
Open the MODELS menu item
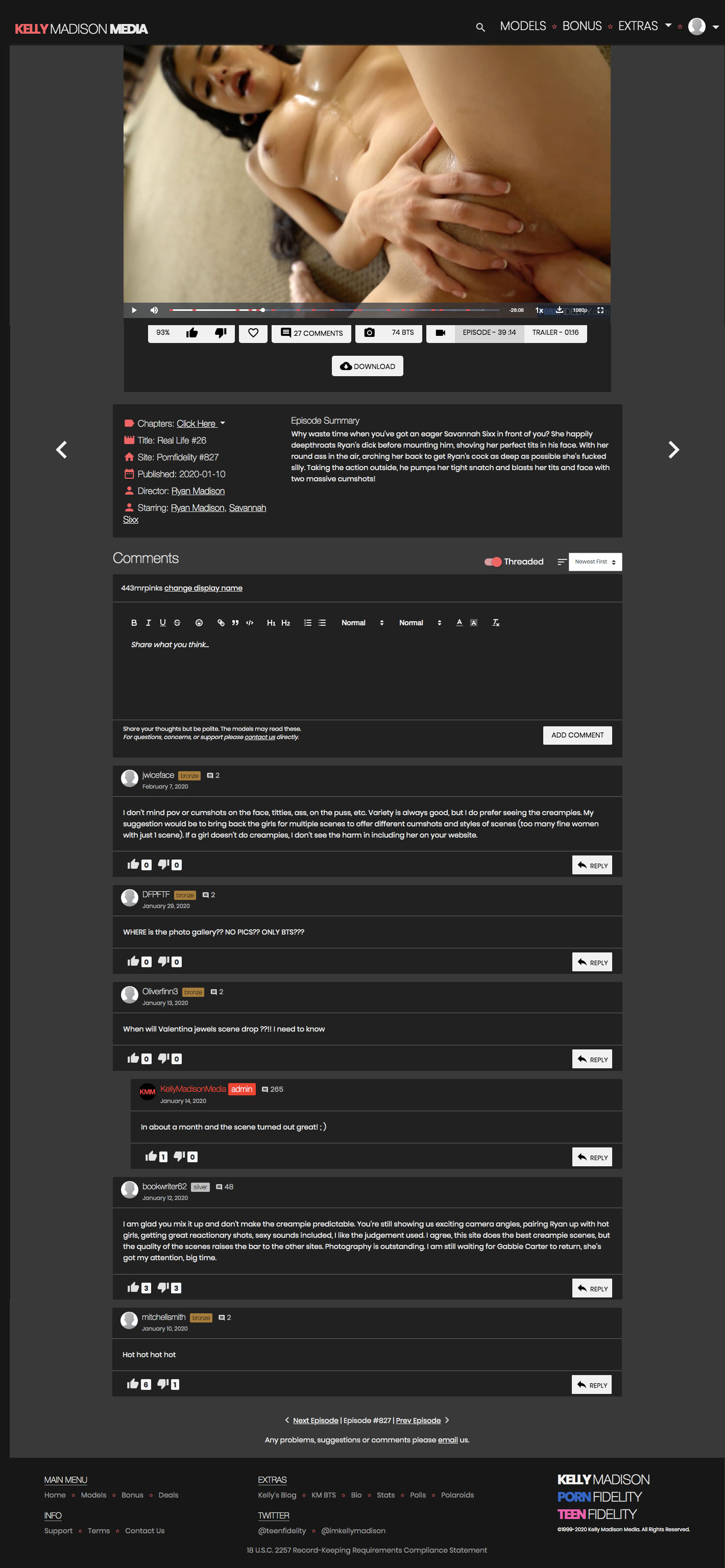click(523, 26)
